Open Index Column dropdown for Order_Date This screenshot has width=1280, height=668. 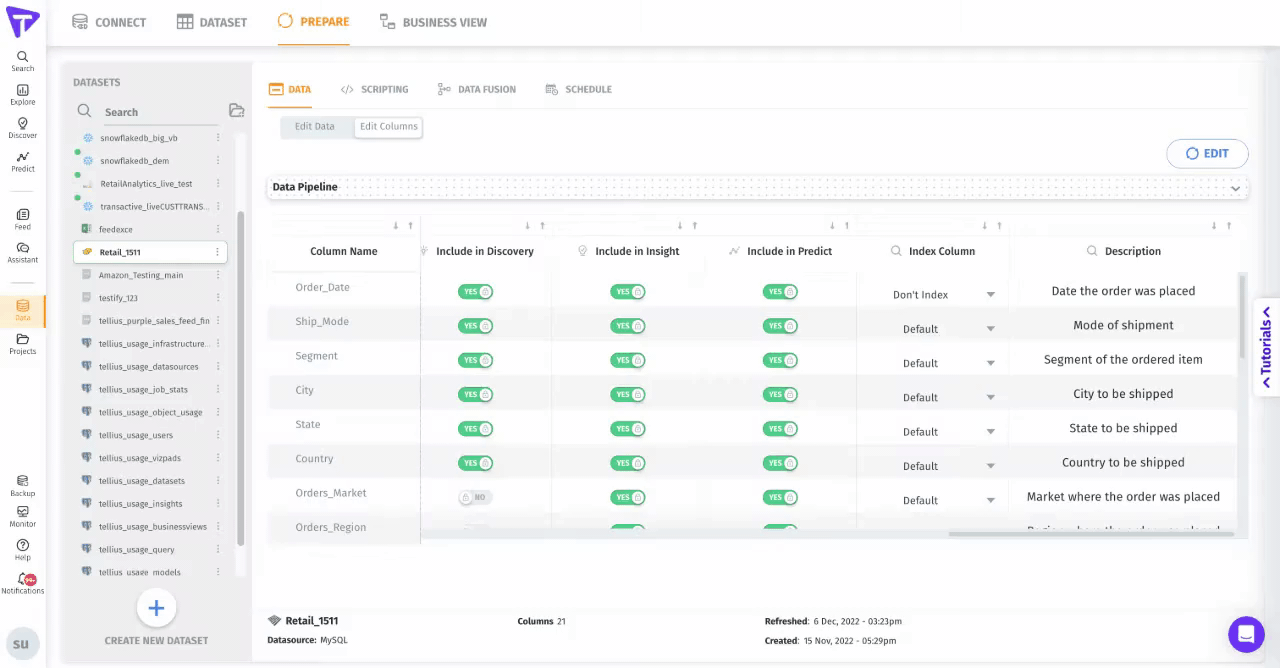pyautogui.click(x=942, y=295)
